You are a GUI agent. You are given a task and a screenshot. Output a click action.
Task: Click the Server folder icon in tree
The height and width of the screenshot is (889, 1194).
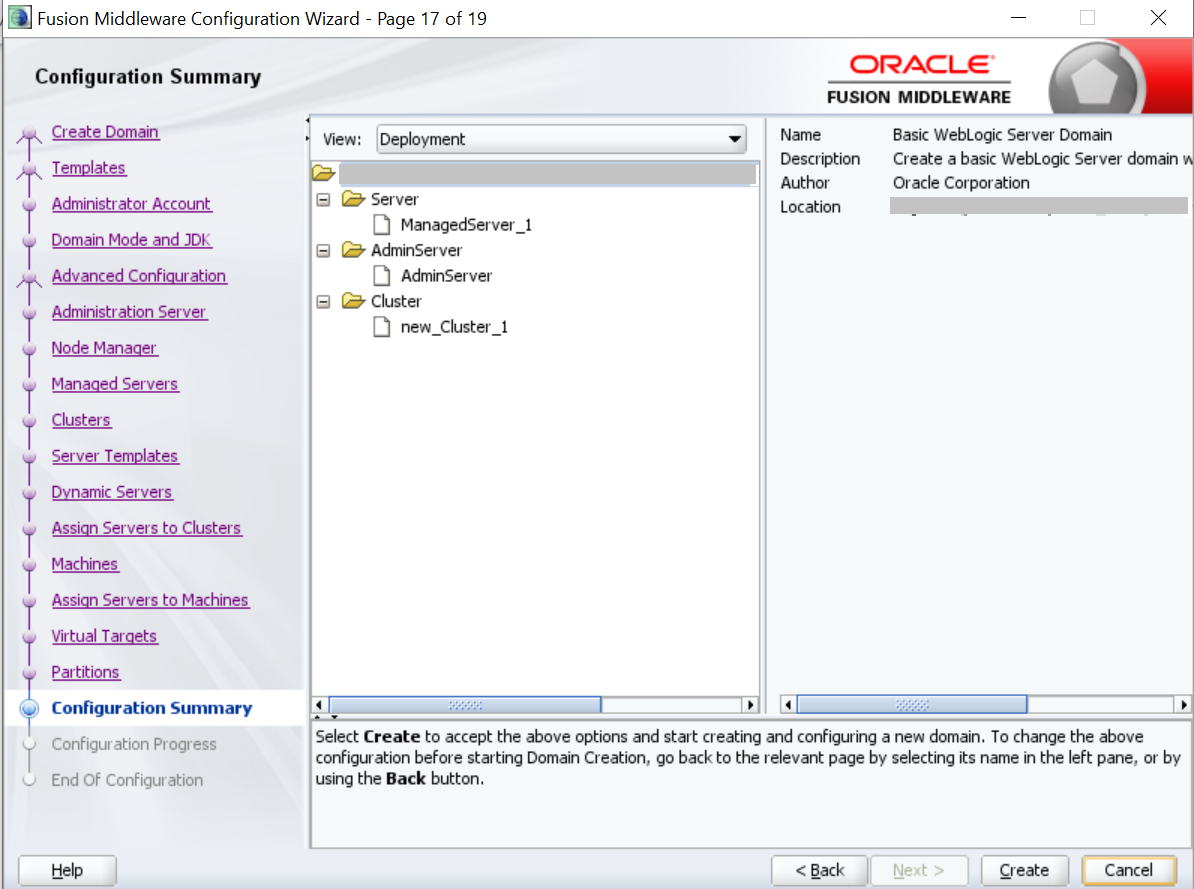[353, 199]
